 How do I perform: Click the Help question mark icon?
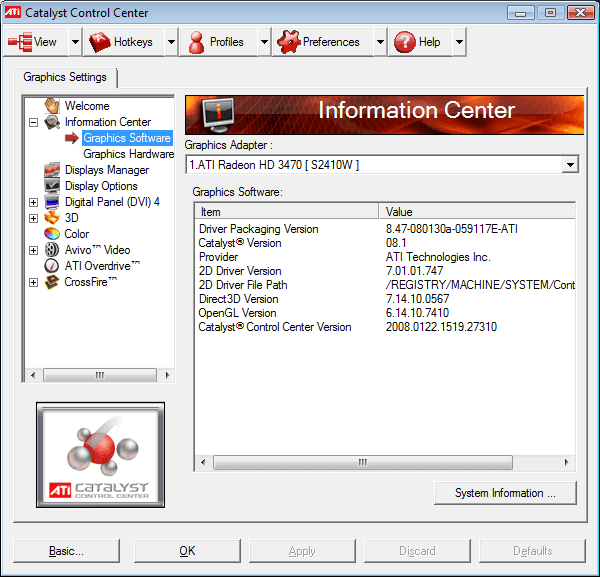point(405,42)
